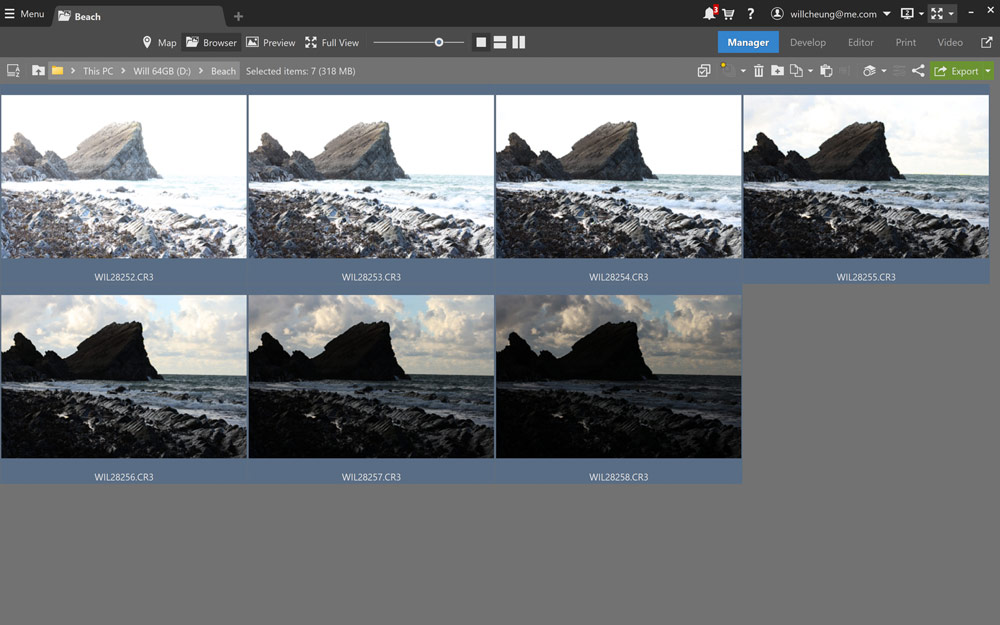Navigate to This PC breadcrumb

point(98,71)
